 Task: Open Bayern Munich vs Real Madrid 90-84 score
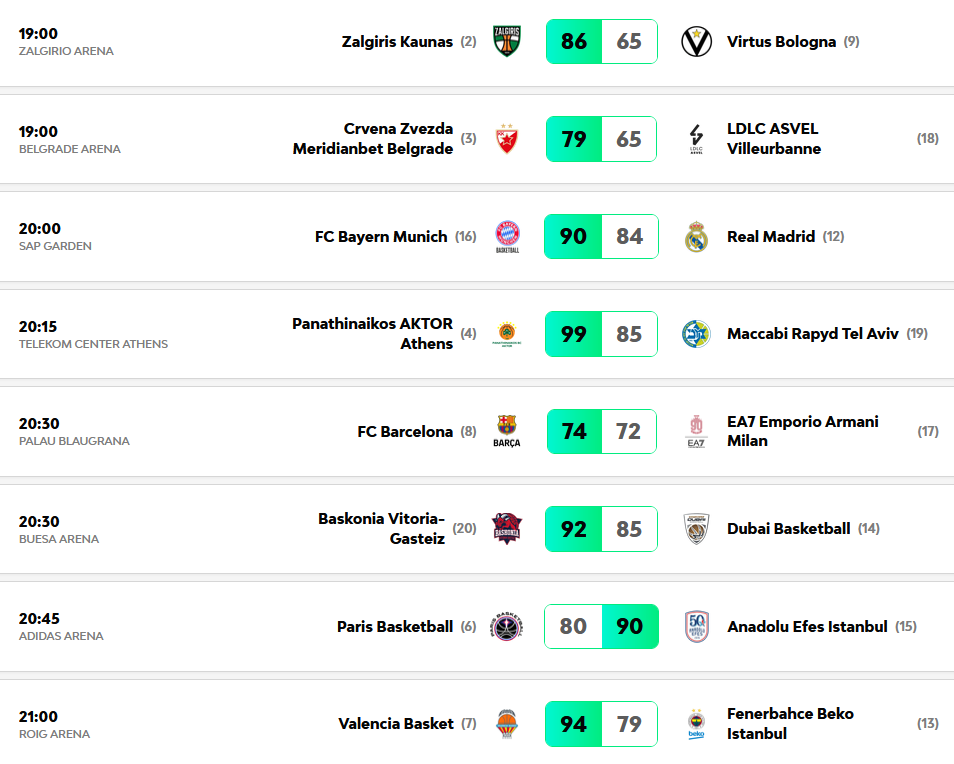(x=601, y=237)
